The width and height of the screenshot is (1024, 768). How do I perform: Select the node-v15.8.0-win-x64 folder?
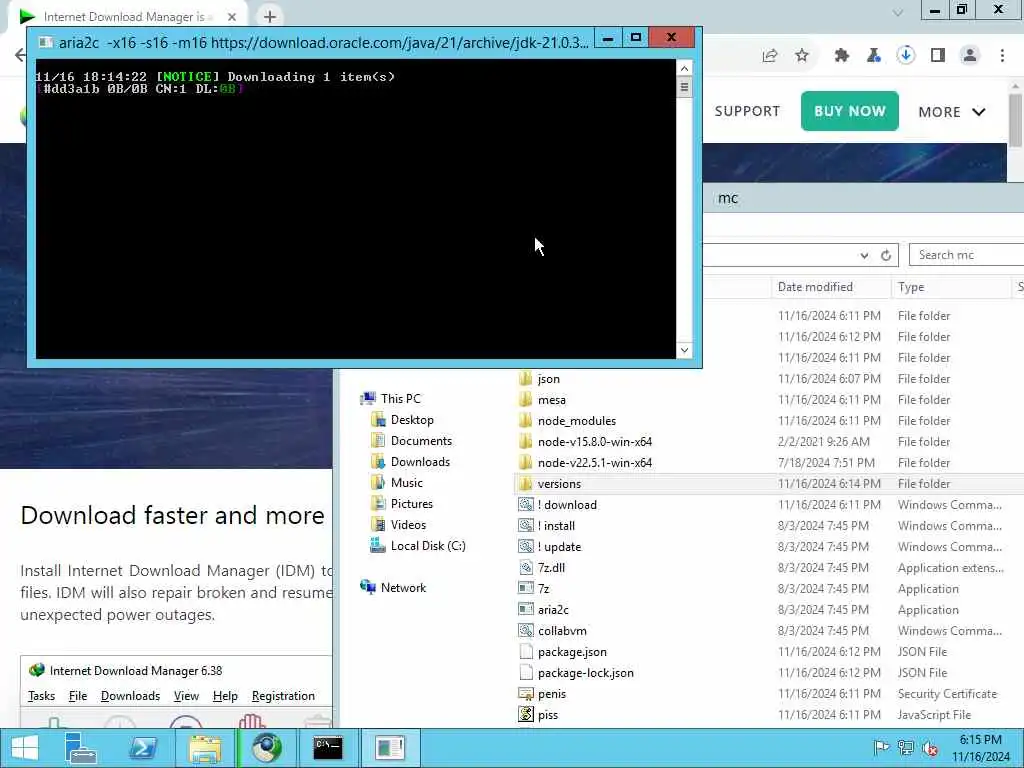pyautogui.click(x=594, y=441)
